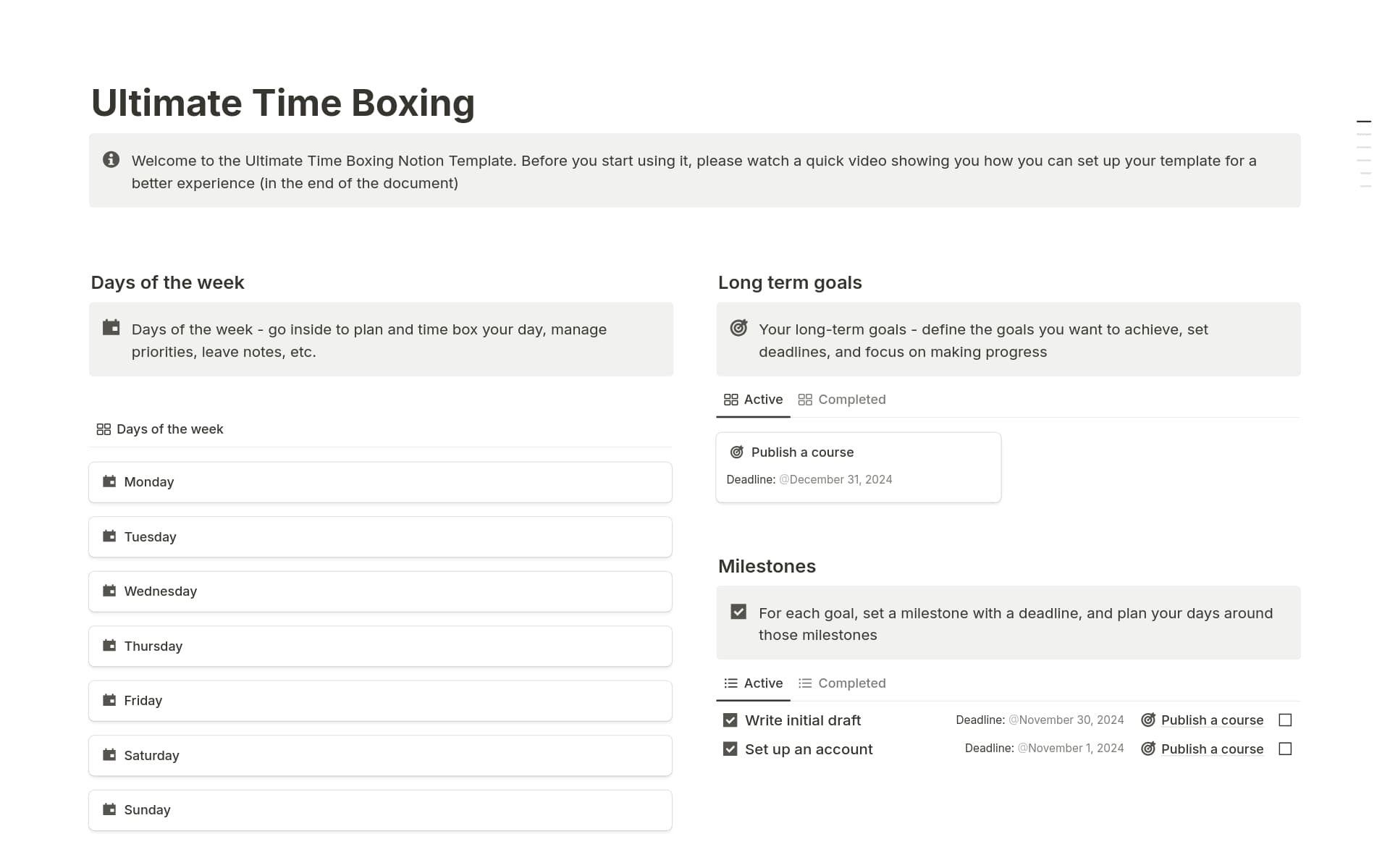Uncheck the Set up an account milestone

coord(730,749)
